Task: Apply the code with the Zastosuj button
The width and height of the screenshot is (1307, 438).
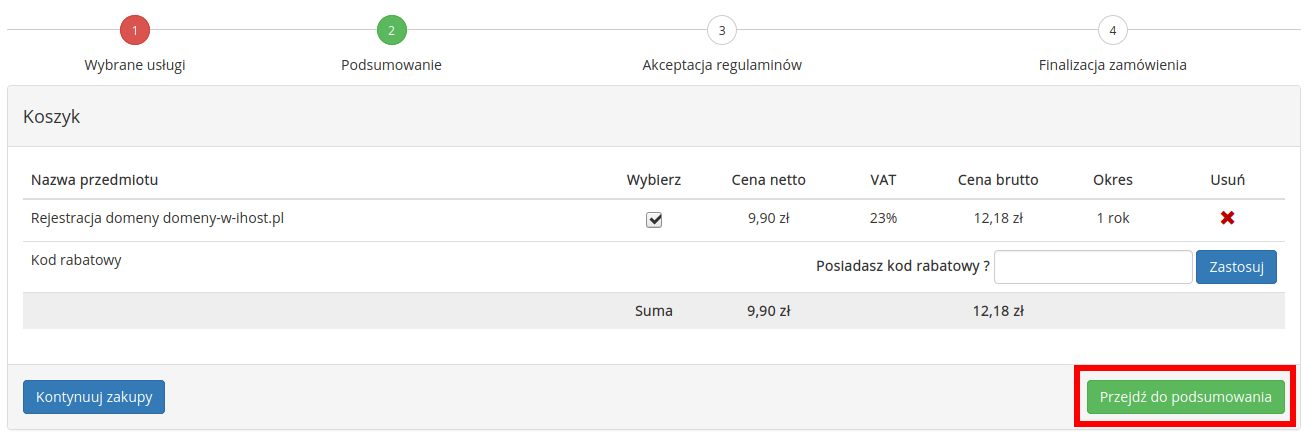Action: click(1236, 267)
